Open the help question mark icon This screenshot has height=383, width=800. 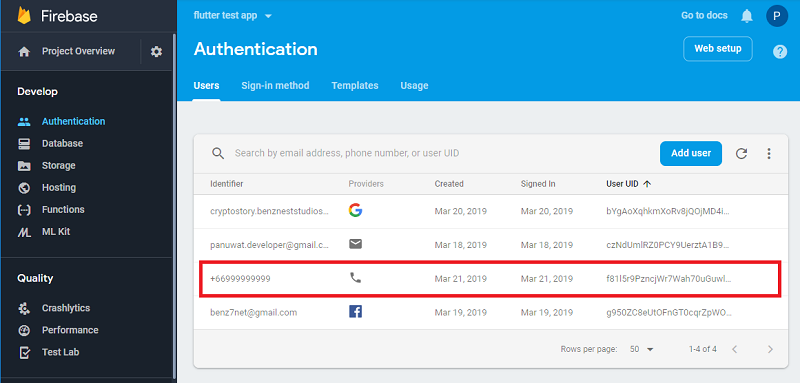[x=780, y=52]
